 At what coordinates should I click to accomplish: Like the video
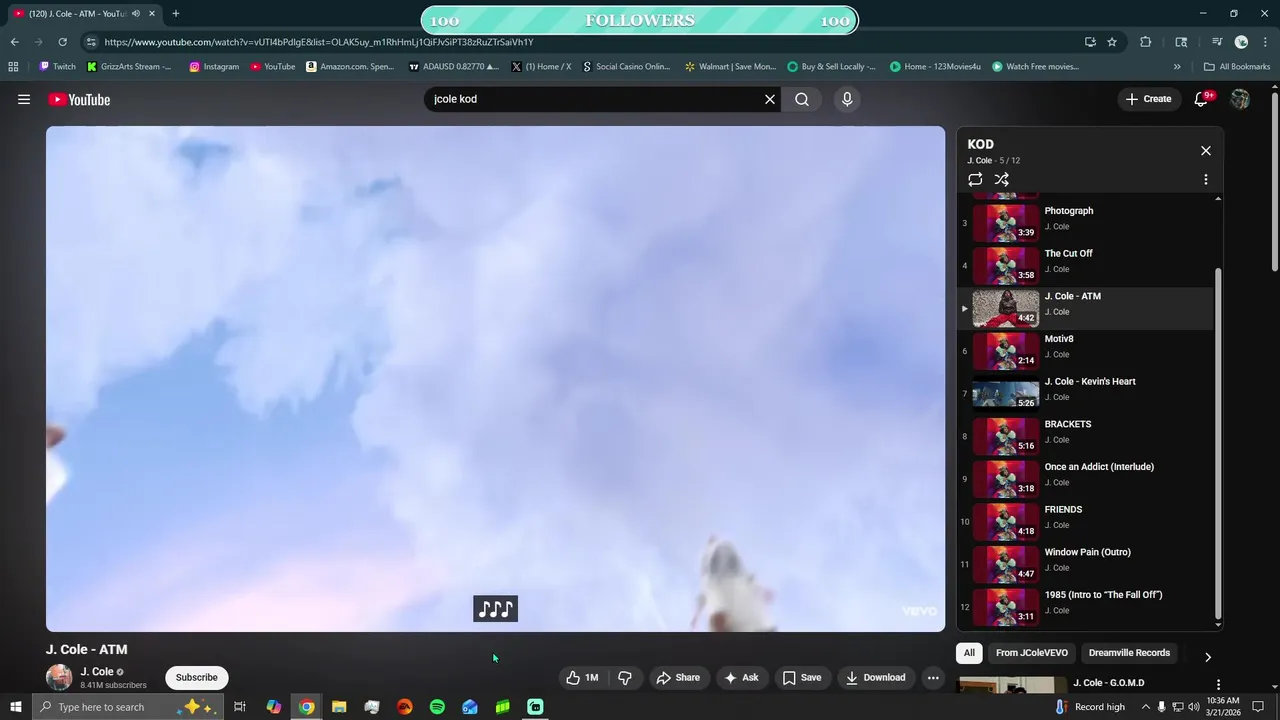pos(582,678)
